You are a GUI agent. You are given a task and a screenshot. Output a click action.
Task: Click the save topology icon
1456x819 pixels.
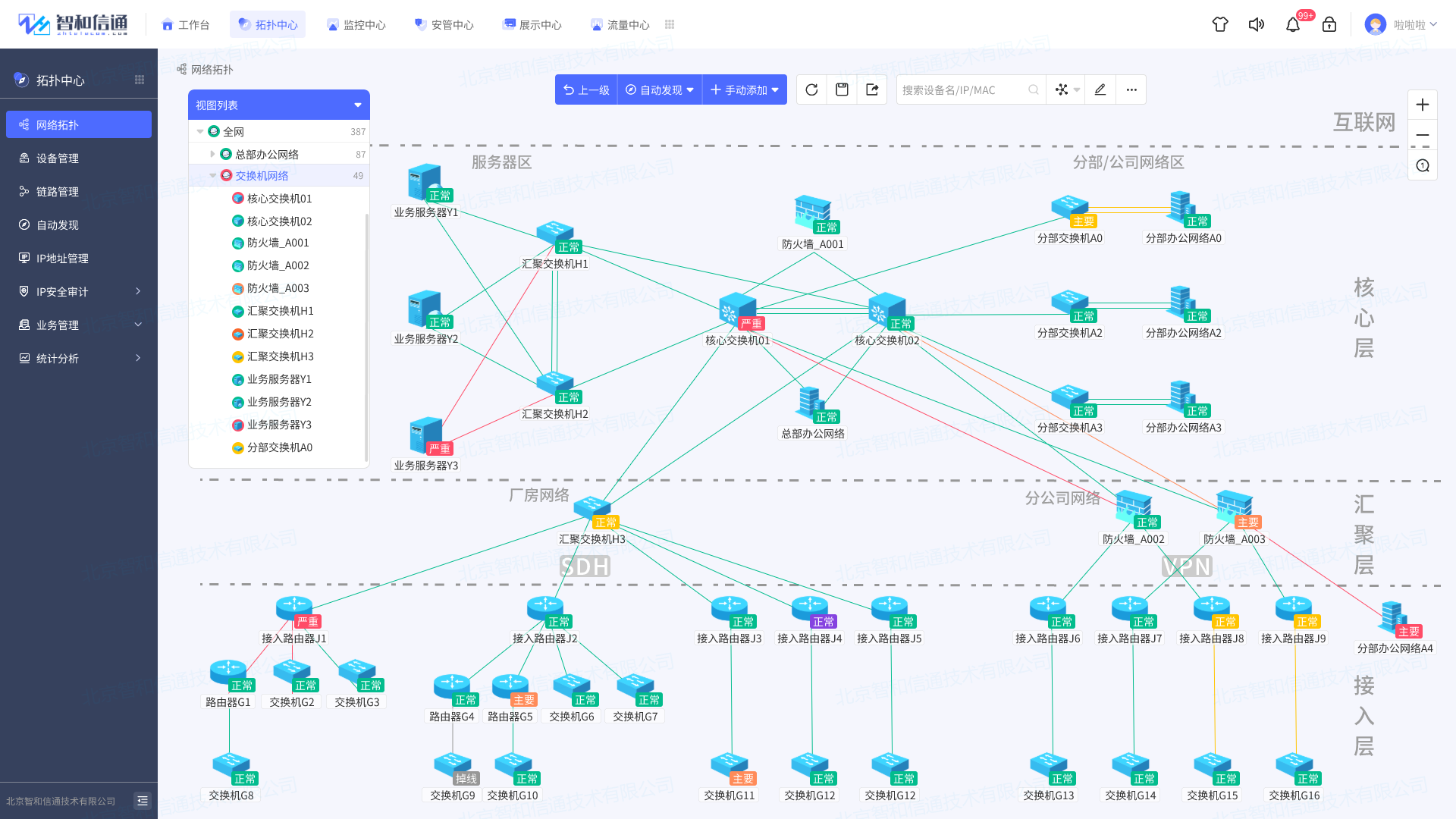point(842,89)
